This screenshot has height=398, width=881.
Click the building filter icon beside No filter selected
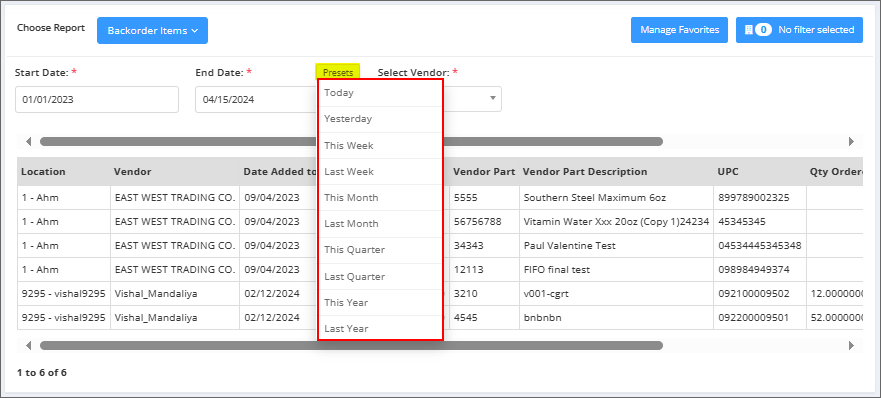pyautogui.click(x=748, y=30)
